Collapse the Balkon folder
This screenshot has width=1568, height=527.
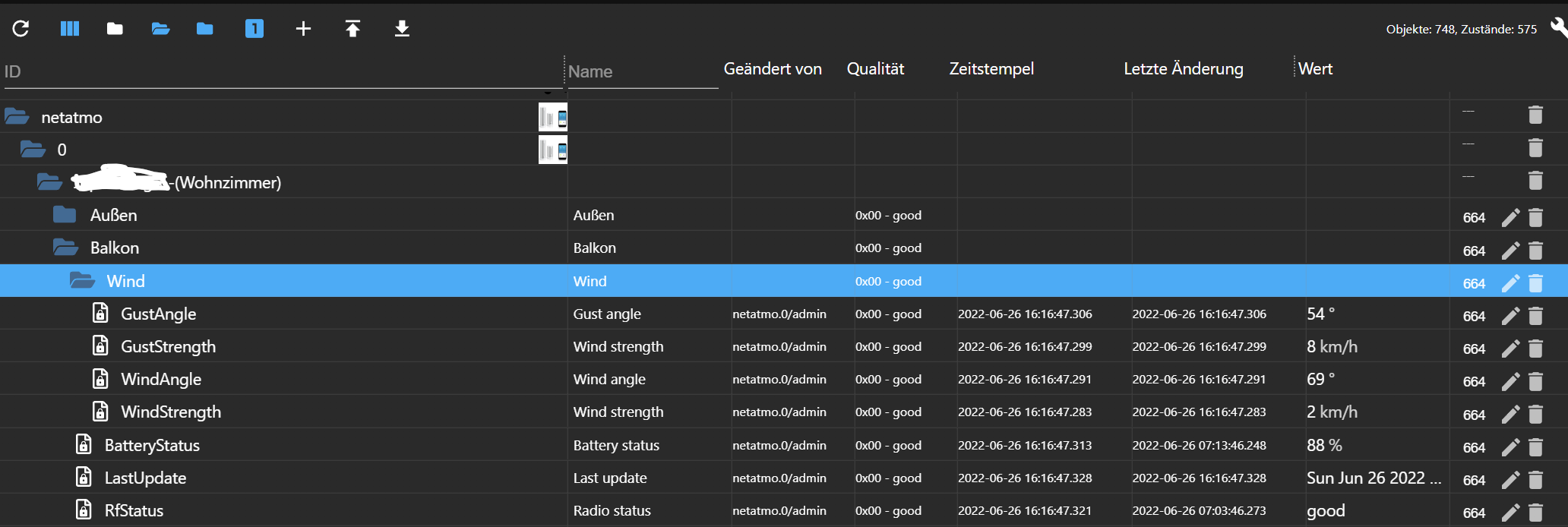65,248
